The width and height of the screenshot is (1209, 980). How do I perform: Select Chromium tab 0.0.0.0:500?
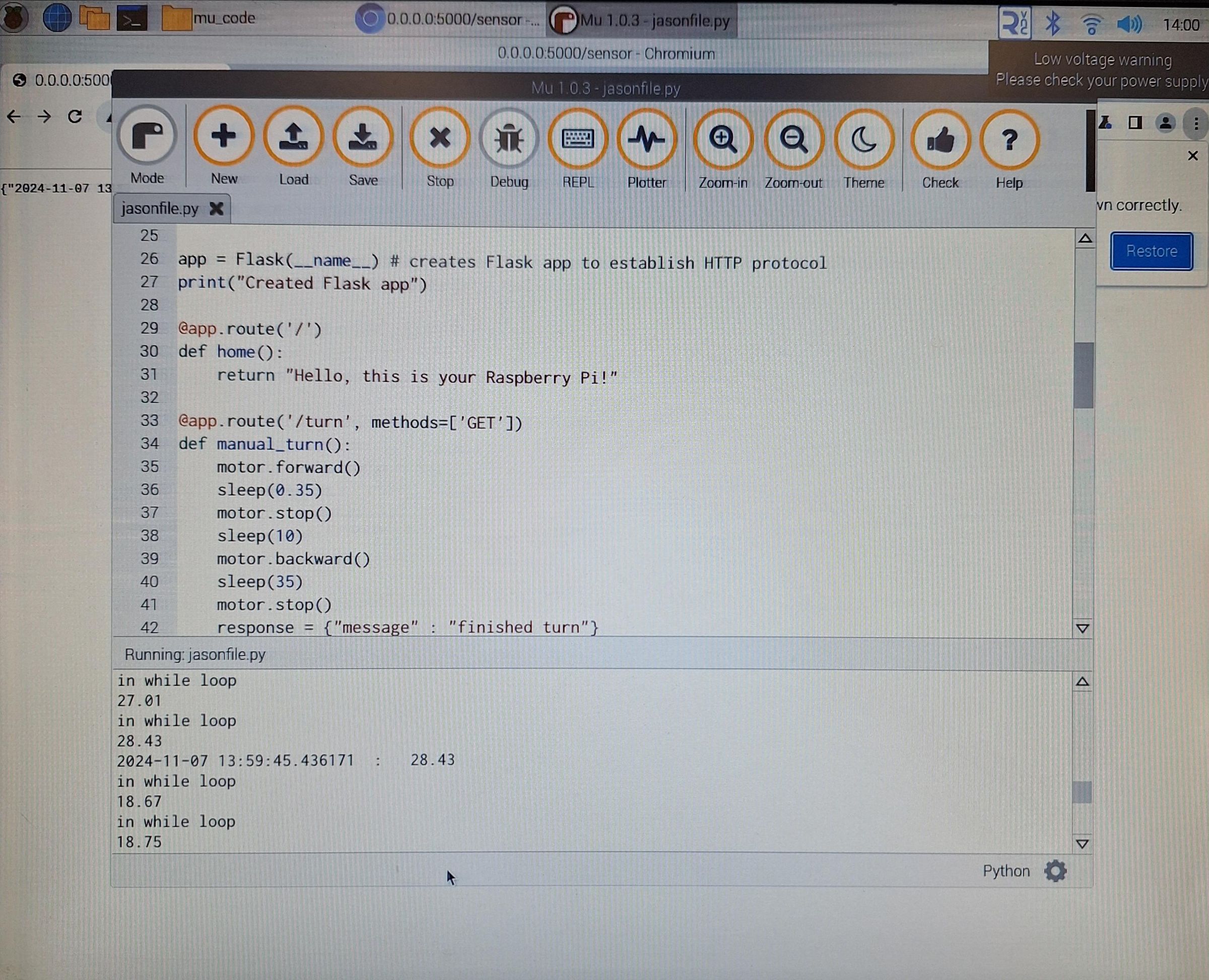coord(62,80)
